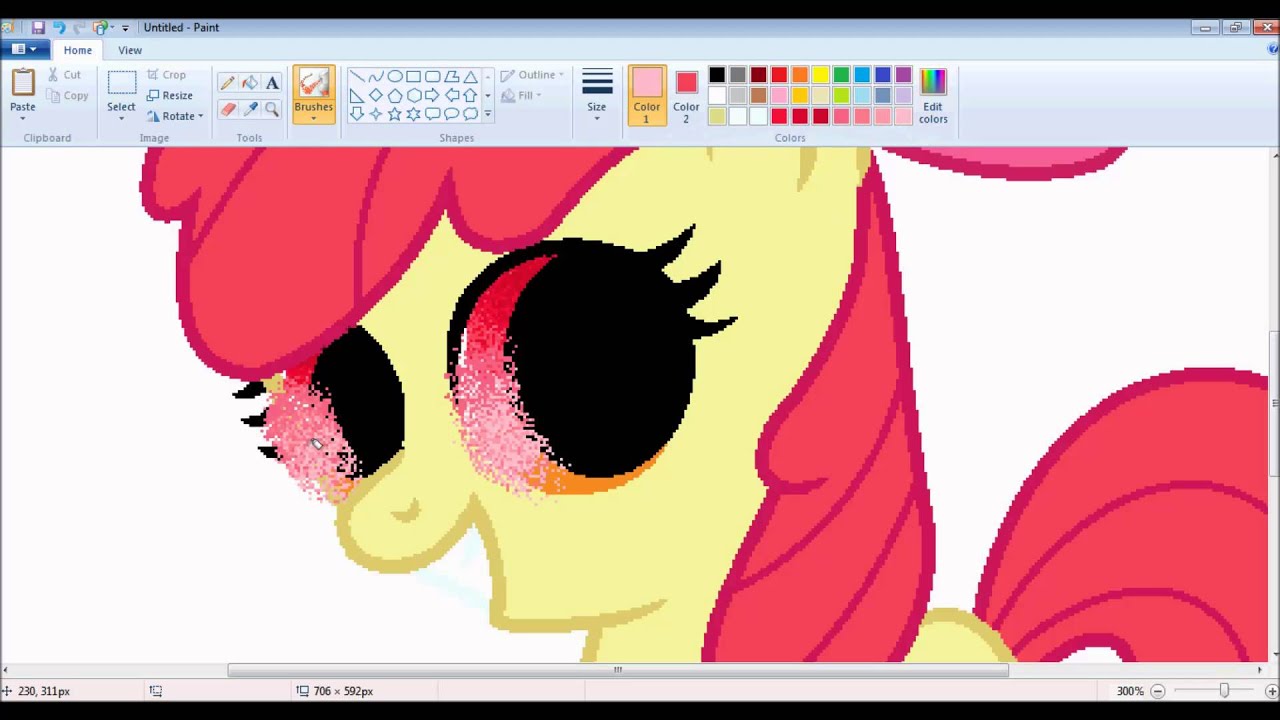The width and height of the screenshot is (1280, 720).
Task: Choose the Curve shape
Action: pyautogui.click(x=375, y=77)
